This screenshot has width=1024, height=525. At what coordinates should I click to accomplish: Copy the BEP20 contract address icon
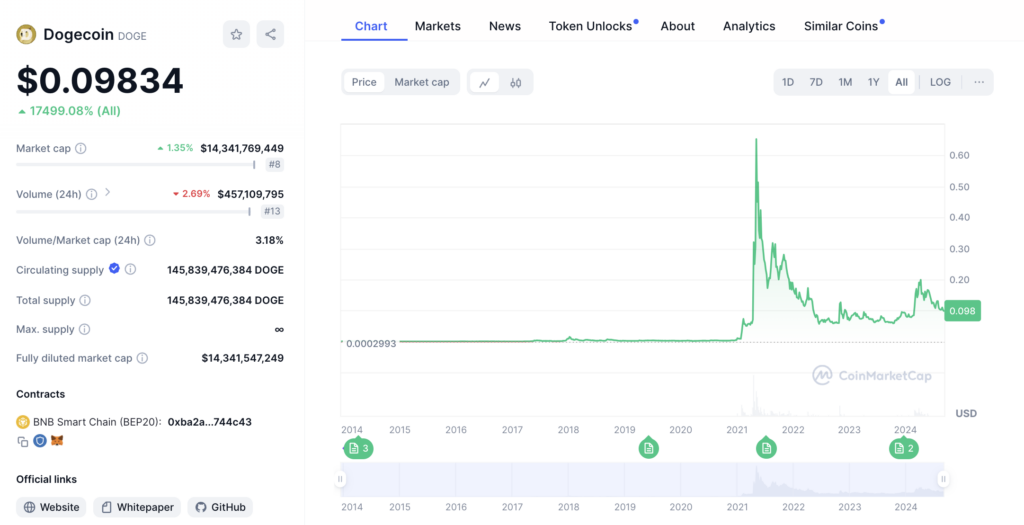(x=23, y=441)
